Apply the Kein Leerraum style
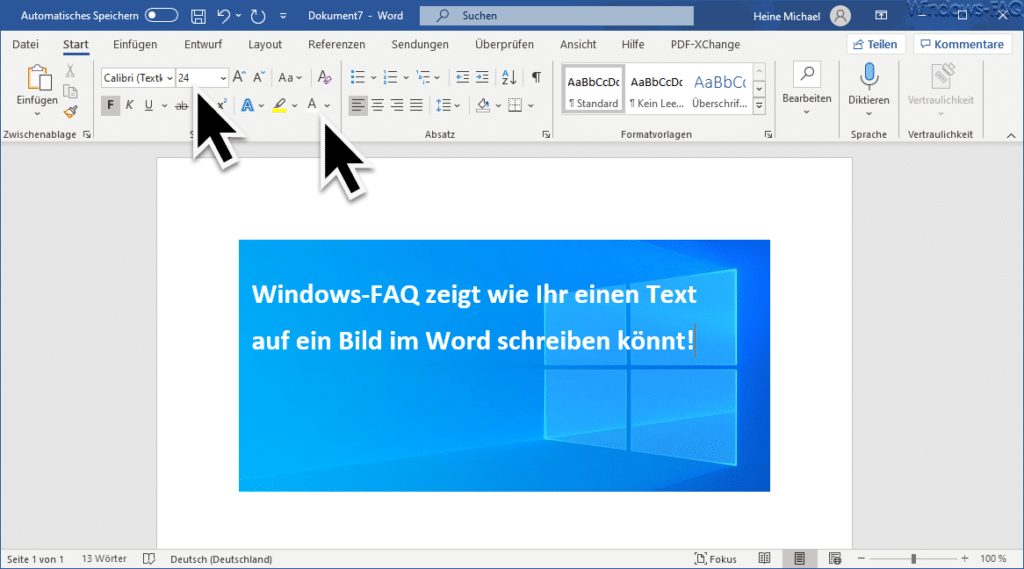 (656, 89)
